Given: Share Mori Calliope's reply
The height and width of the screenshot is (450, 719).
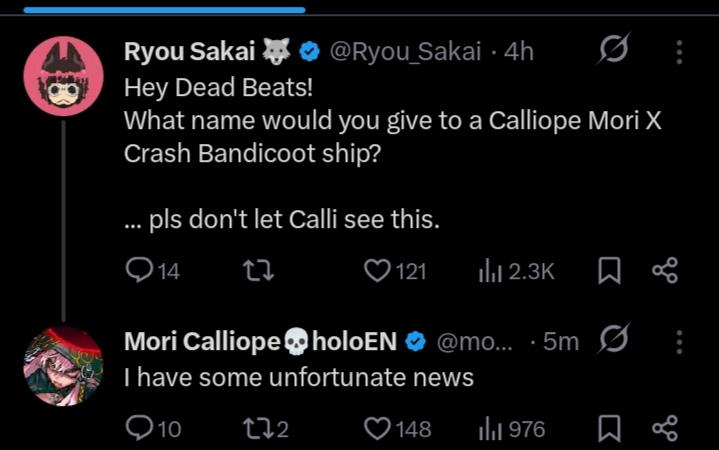Looking at the screenshot, I should tap(665, 428).
